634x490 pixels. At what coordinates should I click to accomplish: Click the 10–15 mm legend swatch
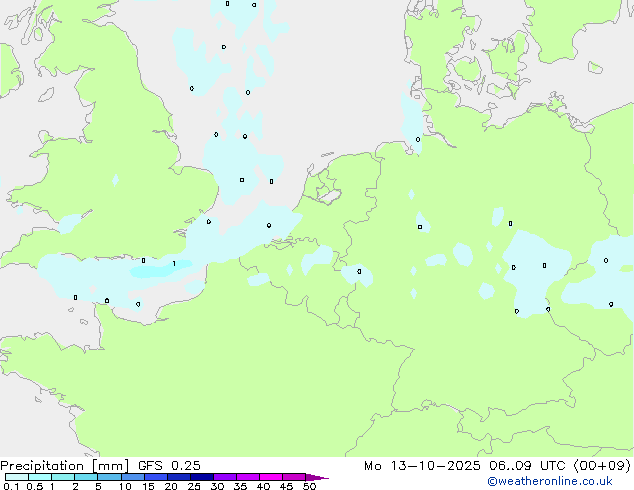coord(132,477)
